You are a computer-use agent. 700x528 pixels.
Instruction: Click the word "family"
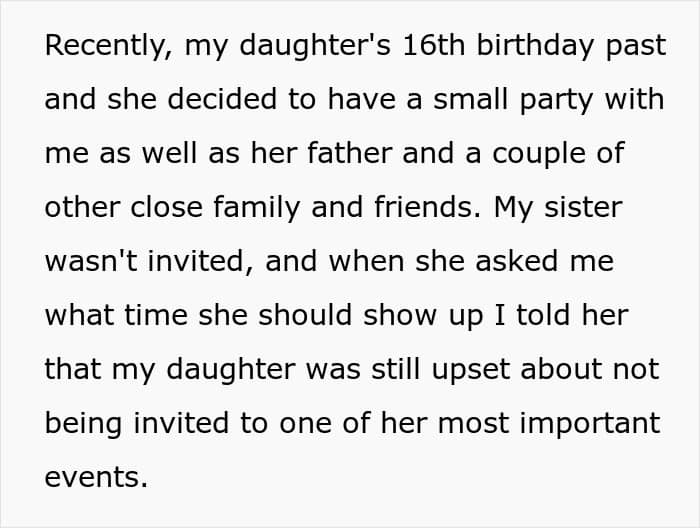(256, 208)
